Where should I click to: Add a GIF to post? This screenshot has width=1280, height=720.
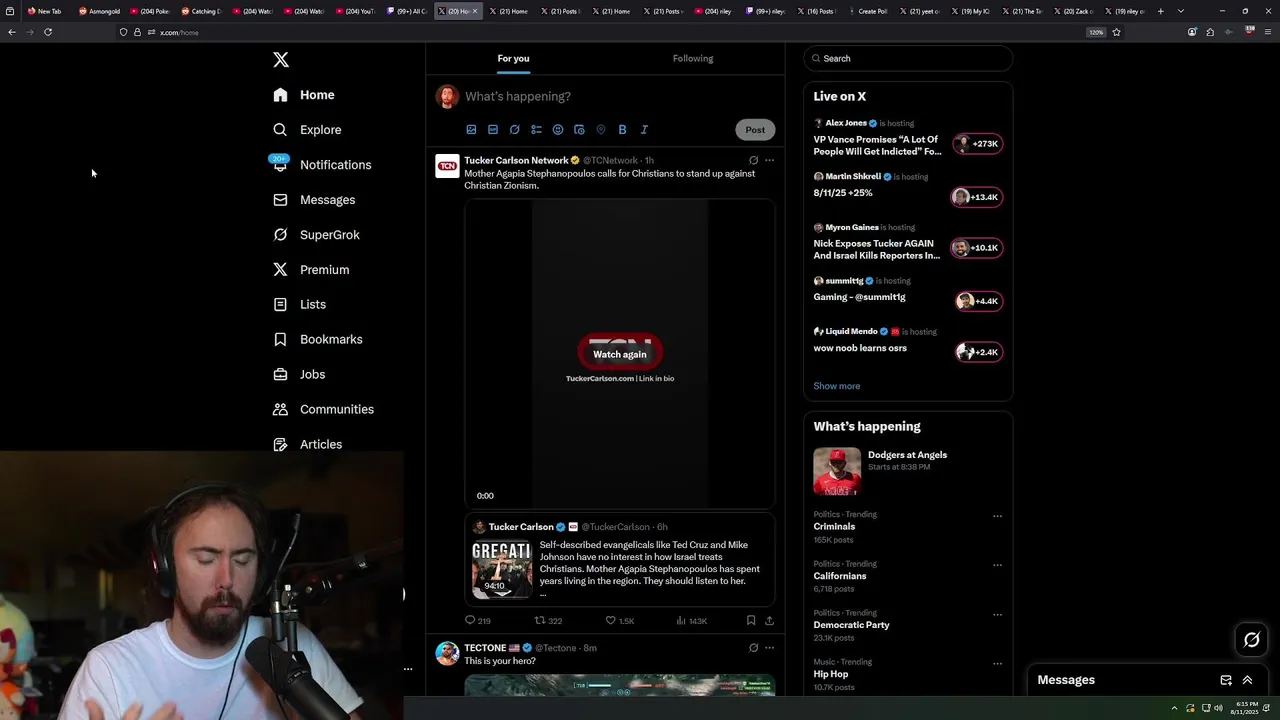493,129
